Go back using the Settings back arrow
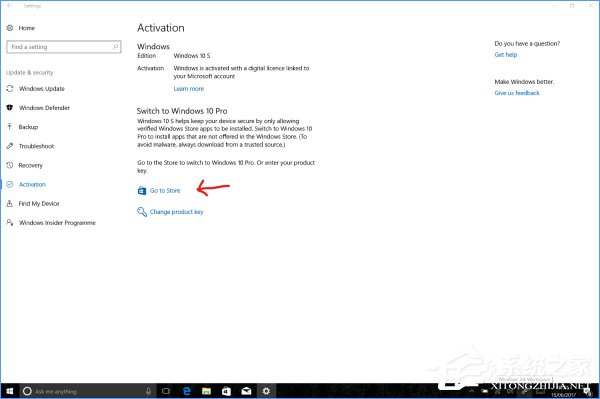 click(10, 6)
